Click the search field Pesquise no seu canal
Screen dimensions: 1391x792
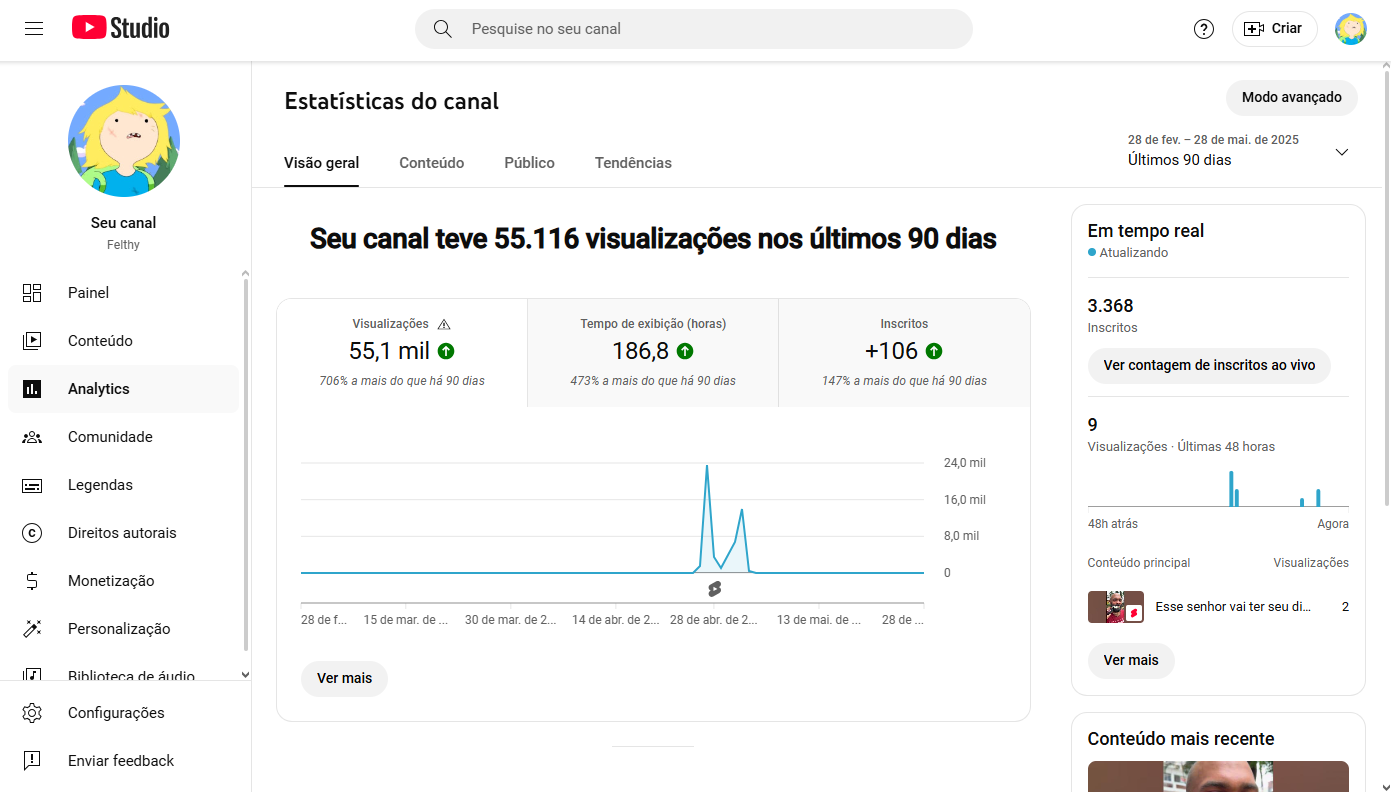coord(694,29)
